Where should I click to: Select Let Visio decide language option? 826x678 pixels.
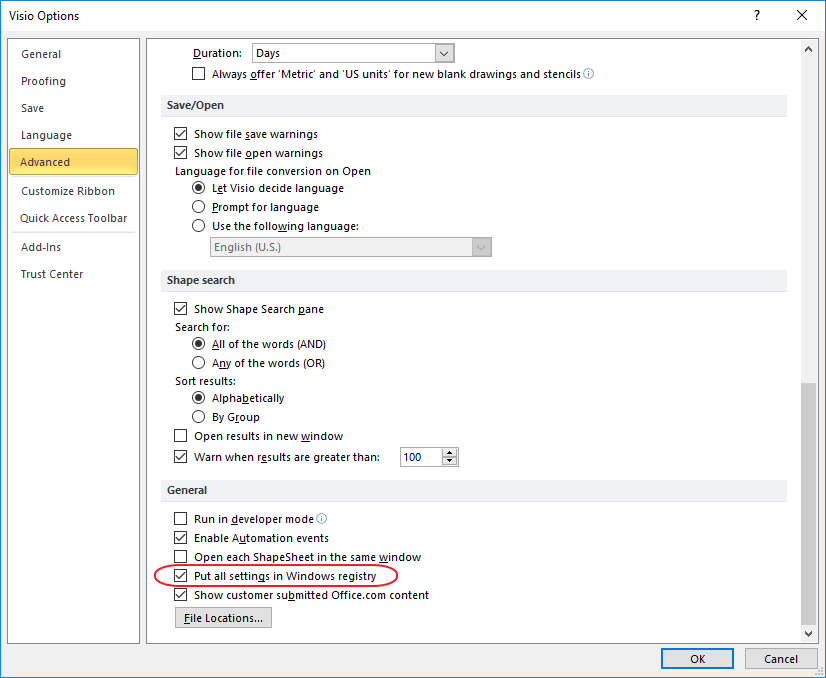(x=199, y=188)
